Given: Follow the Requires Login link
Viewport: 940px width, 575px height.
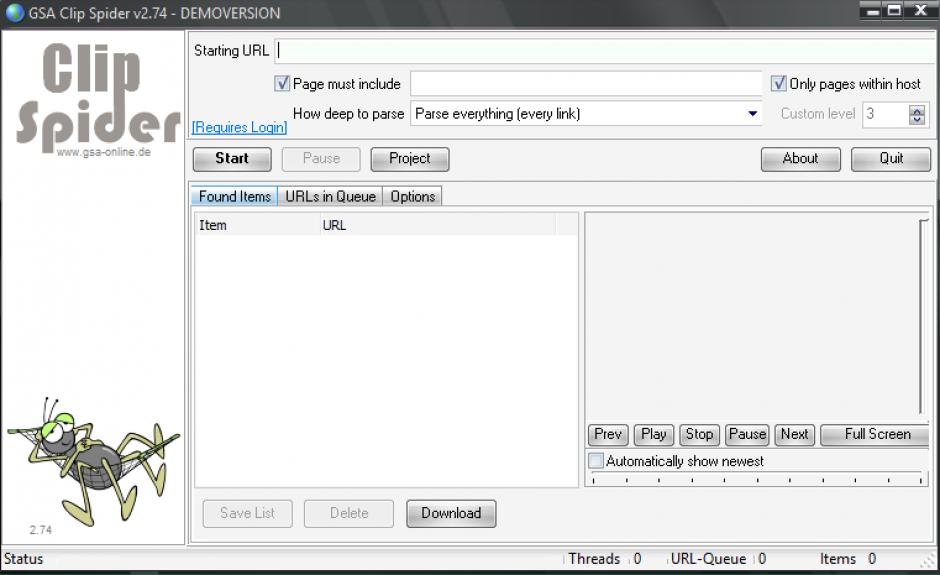Looking at the screenshot, I should tap(239, 127).
